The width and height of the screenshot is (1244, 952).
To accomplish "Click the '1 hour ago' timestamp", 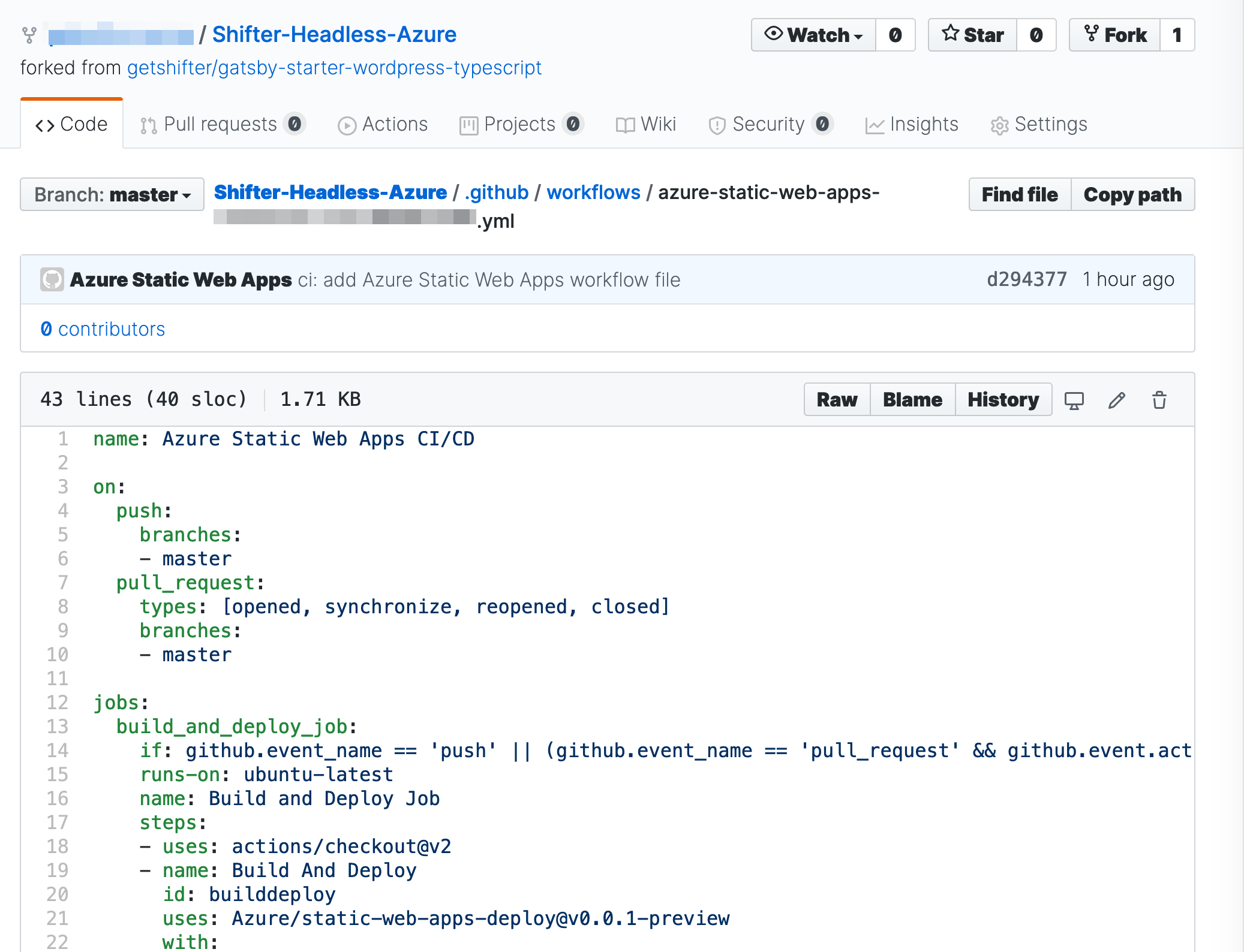I will click(1128, 279).
